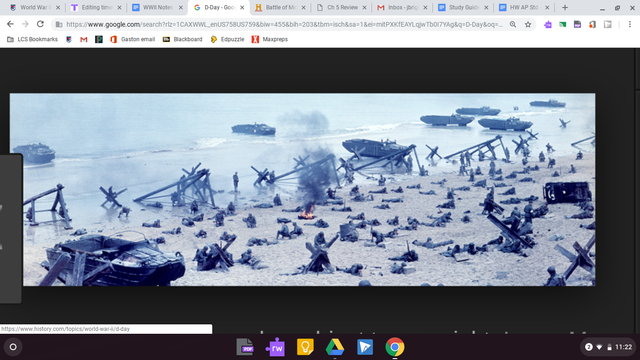This screenshot has width=640, height=360.
Task: Open the notification count badge
Action: click(589, 347)
